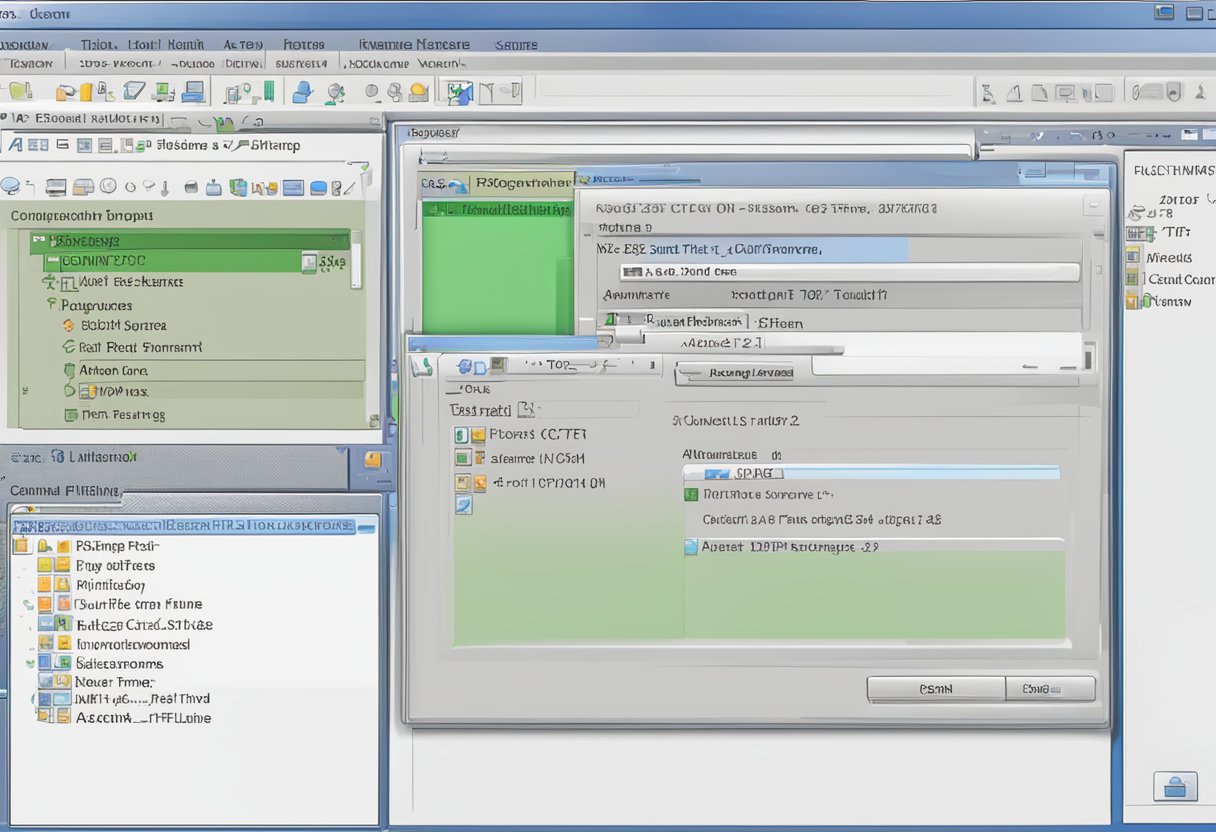Image resolution: width=1216 pixels, height=832 pixels.
Task: Click the green folder icon at toolbar start
Action: click(x=19, y=92)
